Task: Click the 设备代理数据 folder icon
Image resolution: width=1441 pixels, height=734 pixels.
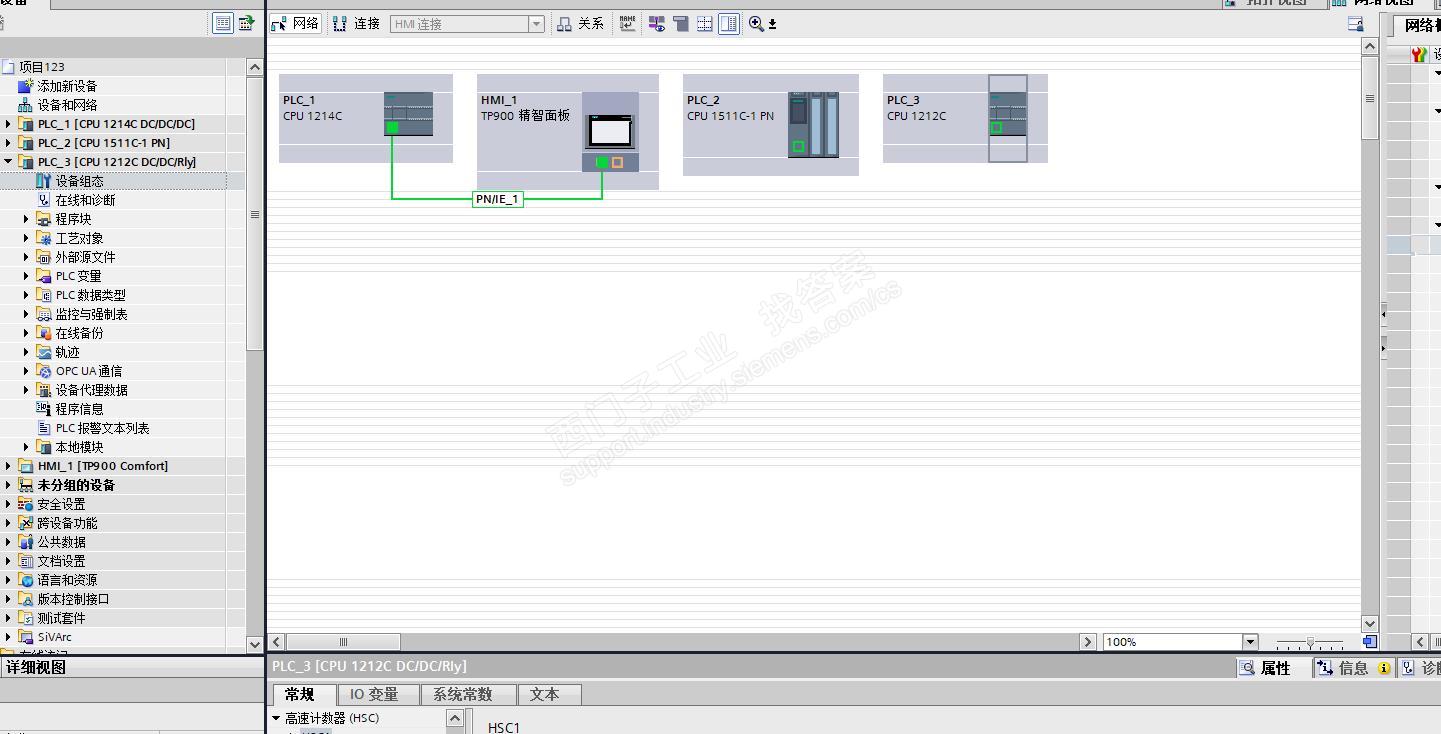Action: point(44,390)
